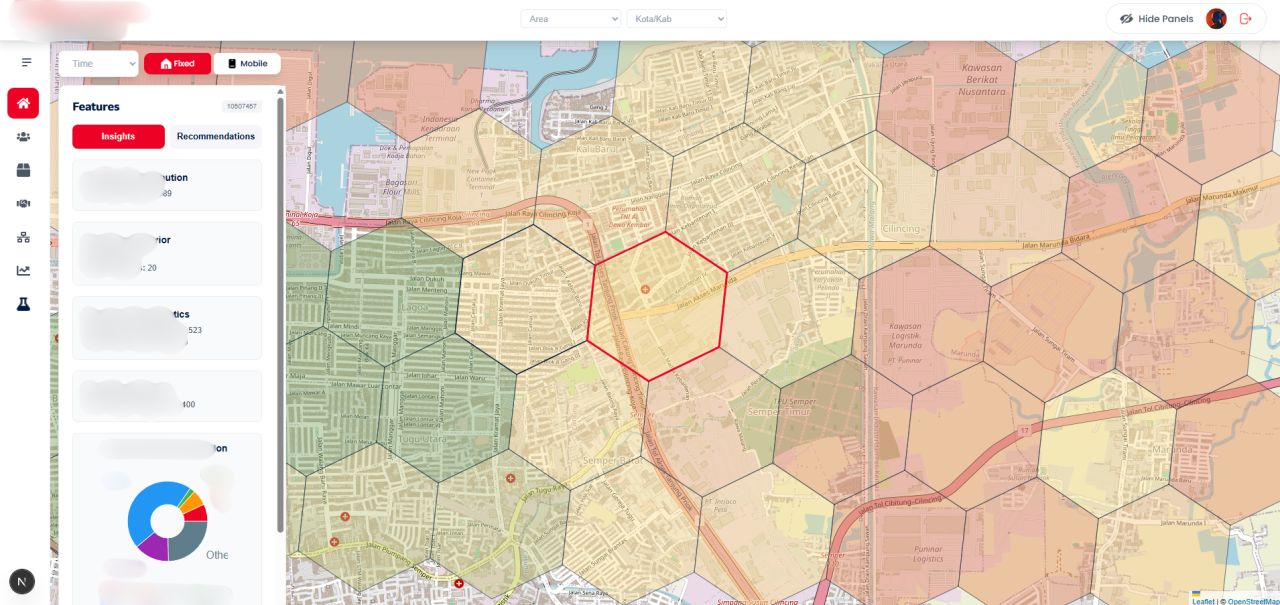The image size is (1280, 605).
Task: Open the line chart analytics sidebar icon
Action: pos(23,270)
